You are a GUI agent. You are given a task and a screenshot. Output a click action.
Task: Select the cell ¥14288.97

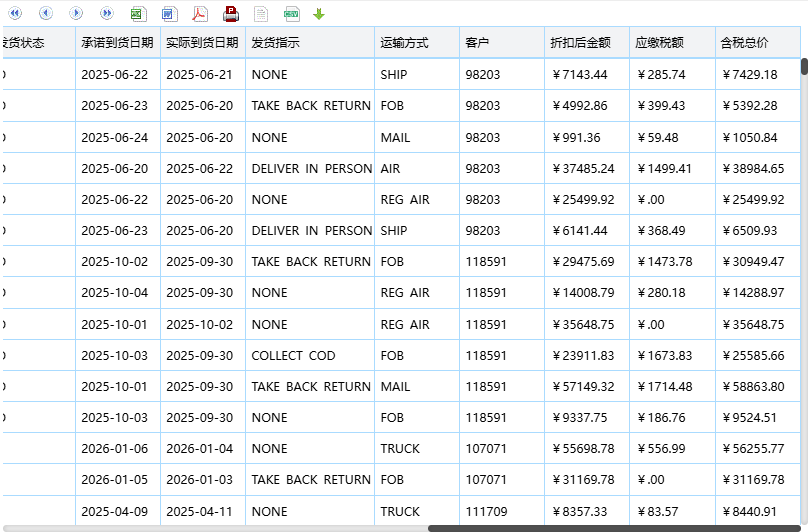pos(758,293)
